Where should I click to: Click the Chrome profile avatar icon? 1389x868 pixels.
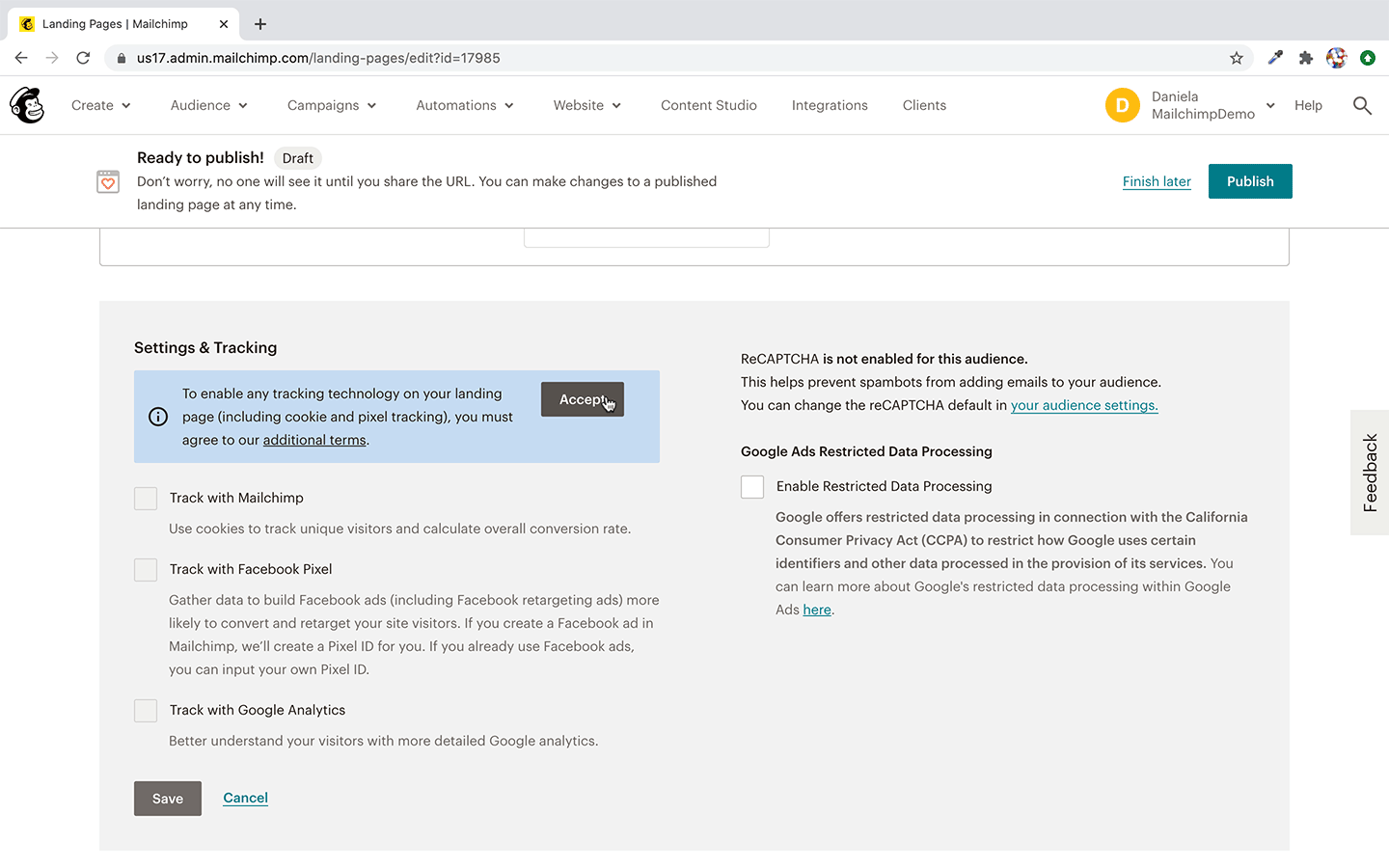coord(1337,58)
